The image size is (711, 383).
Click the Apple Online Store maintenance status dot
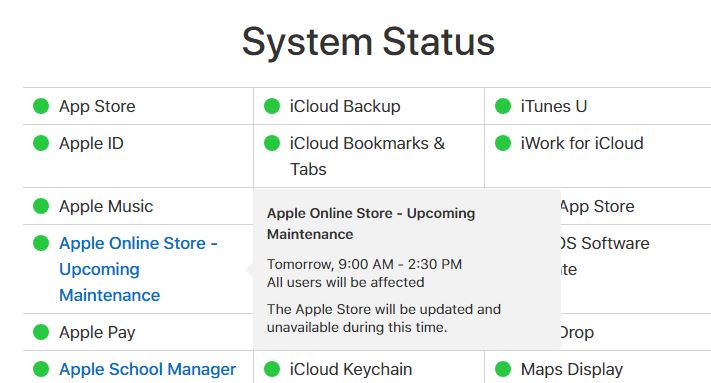click(x=41, y=243)
